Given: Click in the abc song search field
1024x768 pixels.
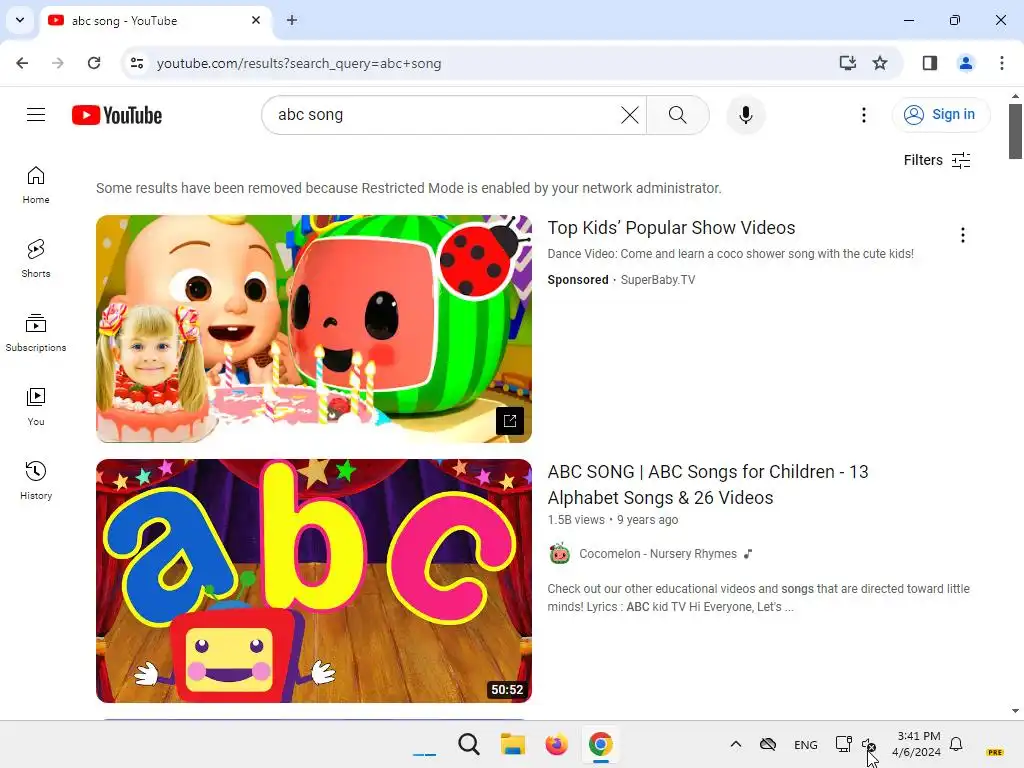Looking at the screenshot, I should tap(444, 115).
